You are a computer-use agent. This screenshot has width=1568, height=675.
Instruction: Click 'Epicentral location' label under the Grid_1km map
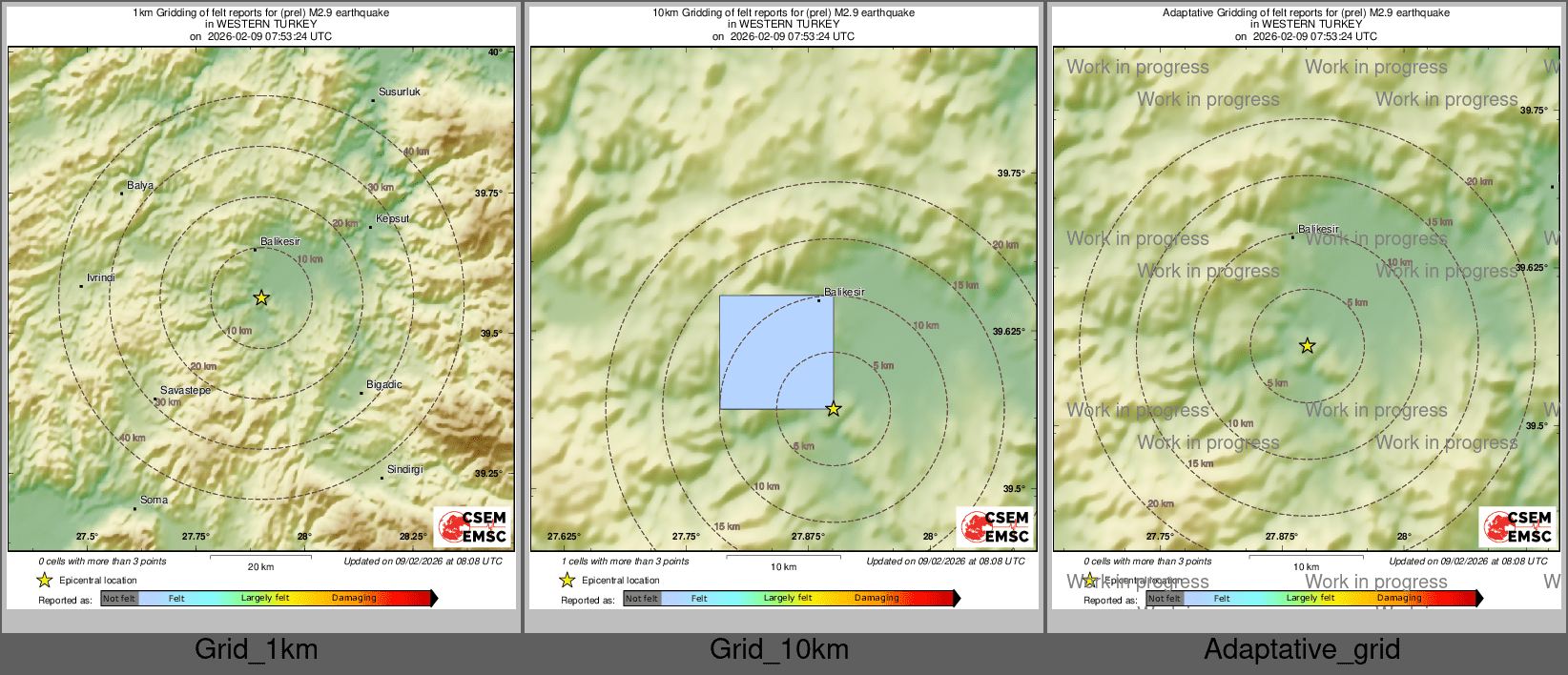click(x=98, y=580)
